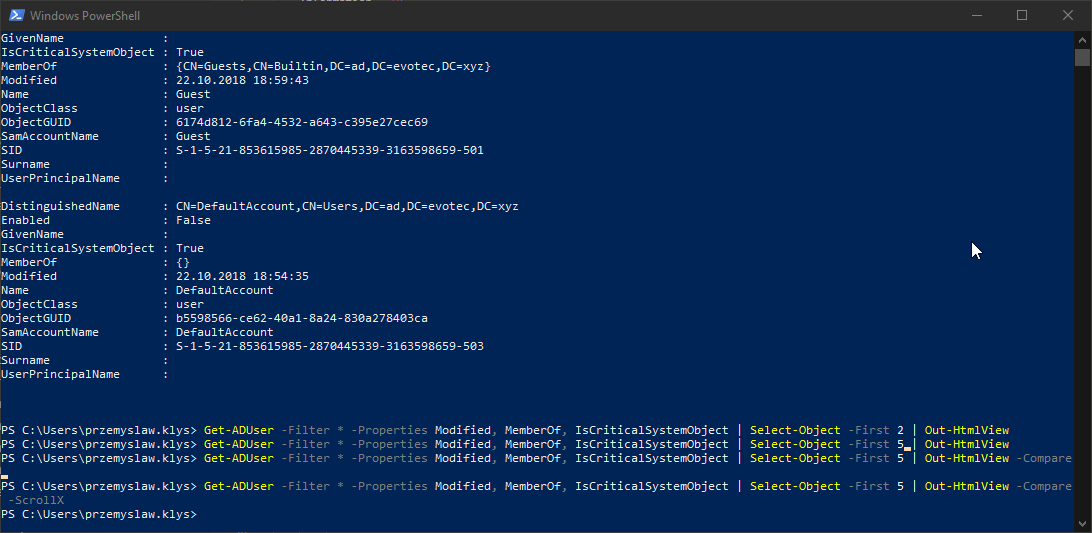Click the Windows PowerShell title text
1092x533 pixels.
coord(84,15)
